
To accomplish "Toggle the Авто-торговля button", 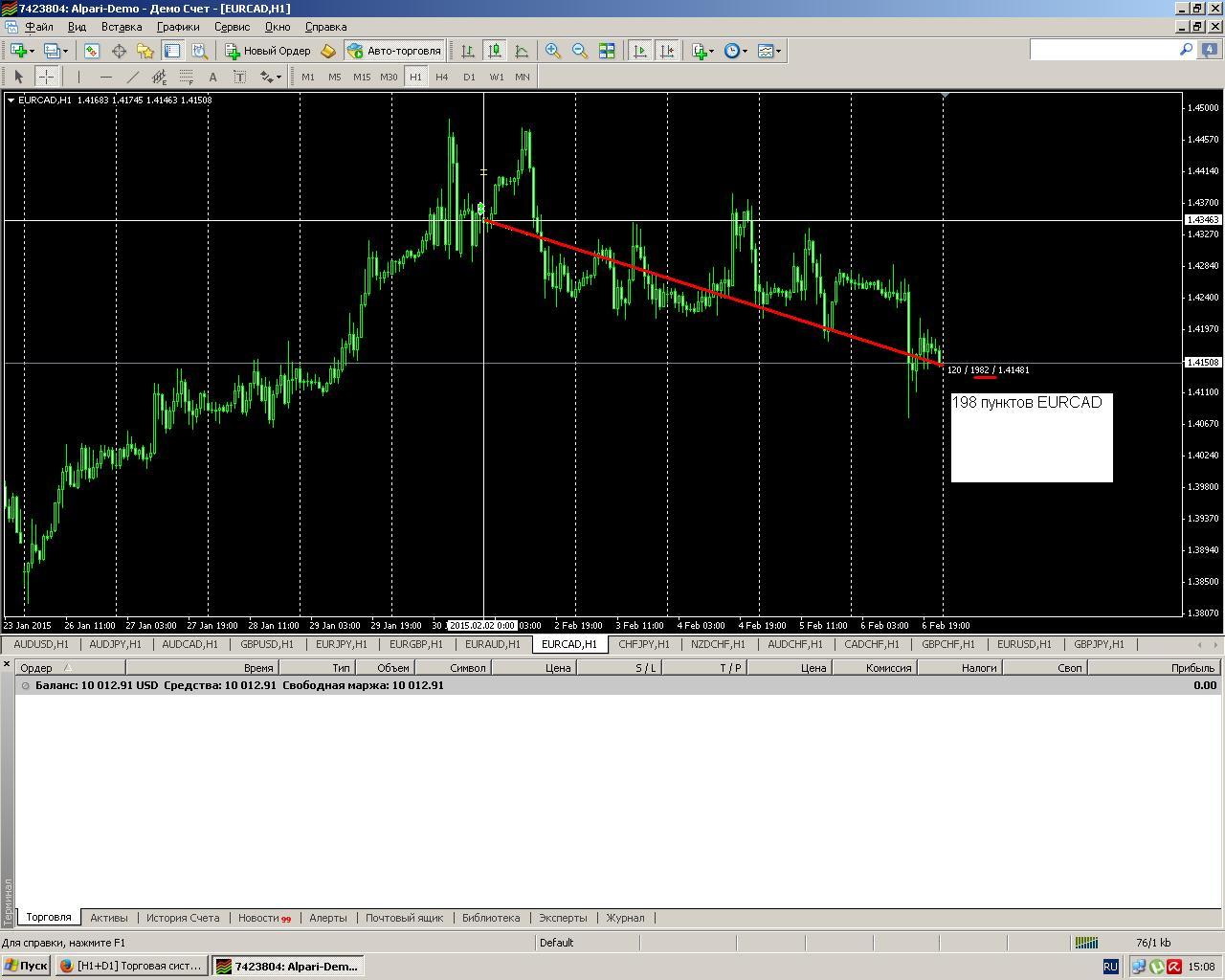I will [394, 51].
